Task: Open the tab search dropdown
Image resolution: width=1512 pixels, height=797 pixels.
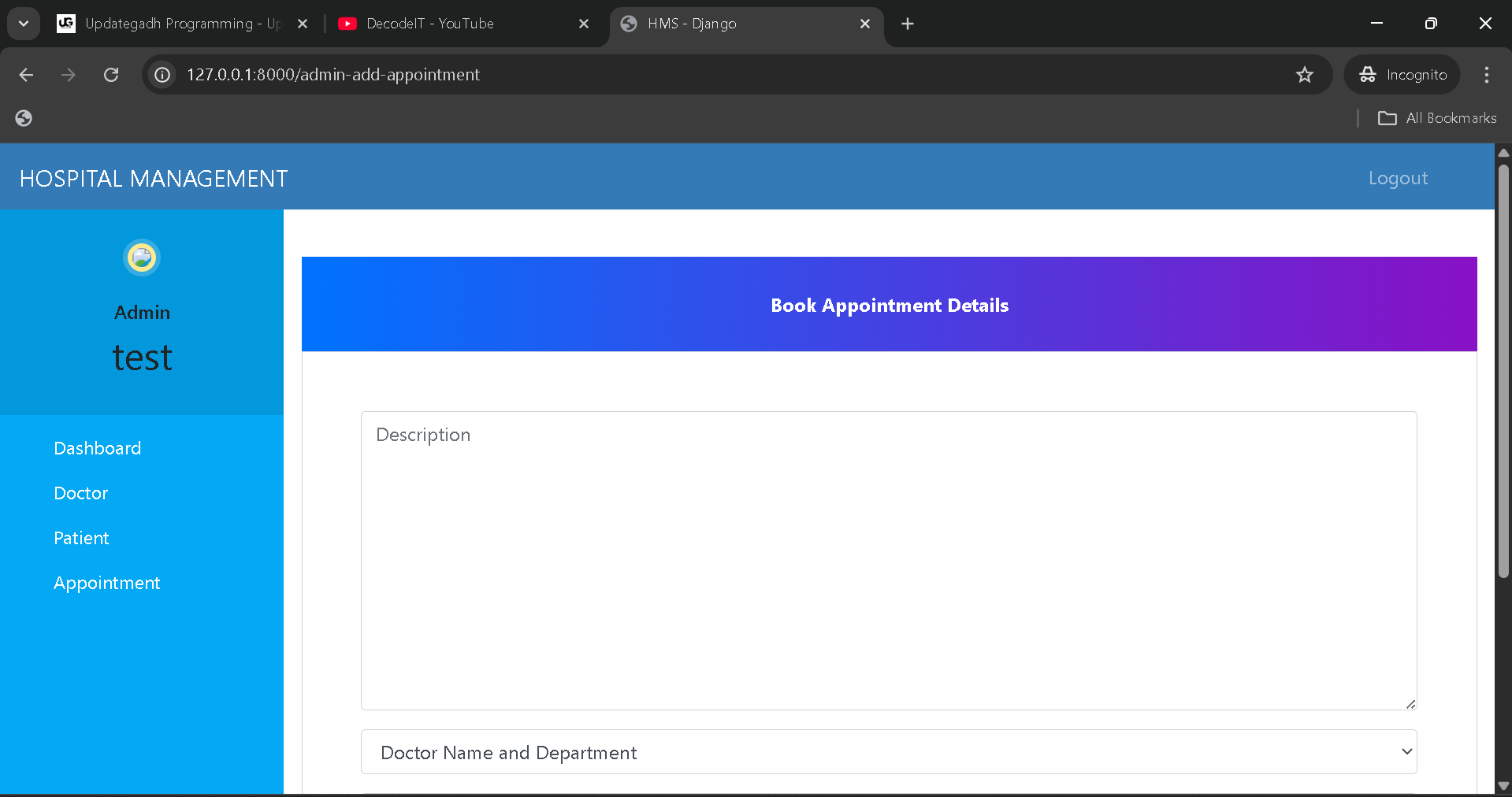Action: [24, 24]
